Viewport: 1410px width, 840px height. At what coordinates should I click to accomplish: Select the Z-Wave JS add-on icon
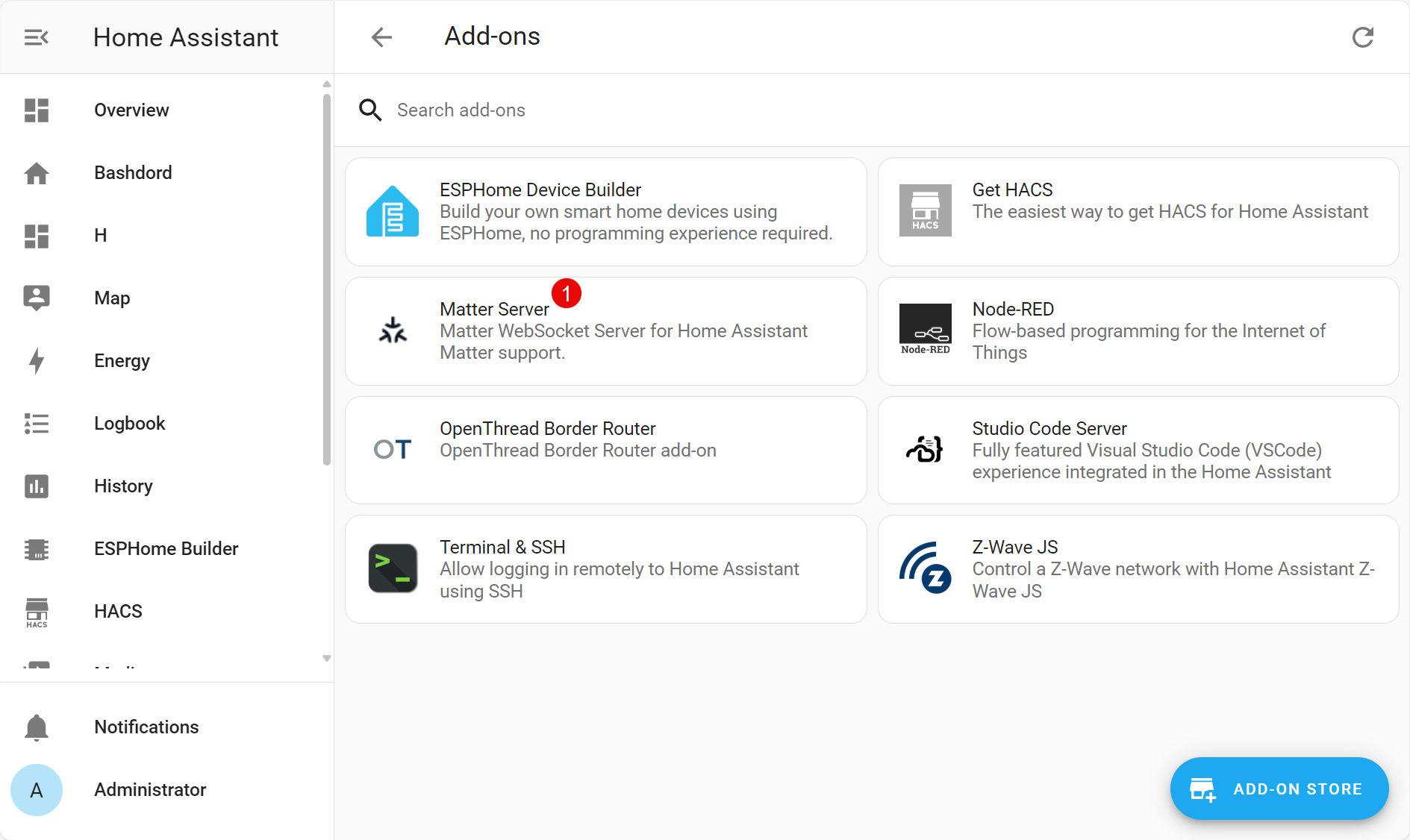[x=925, y=568]
